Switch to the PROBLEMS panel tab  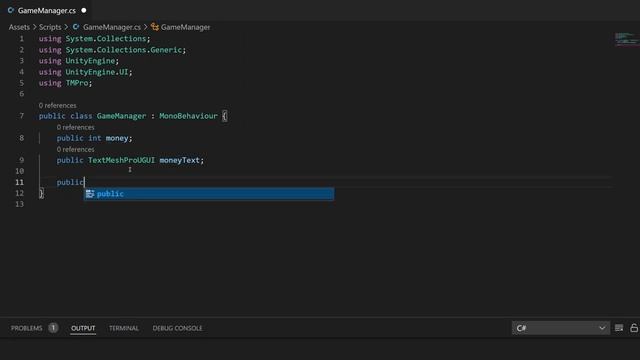(x=27, y=328)
